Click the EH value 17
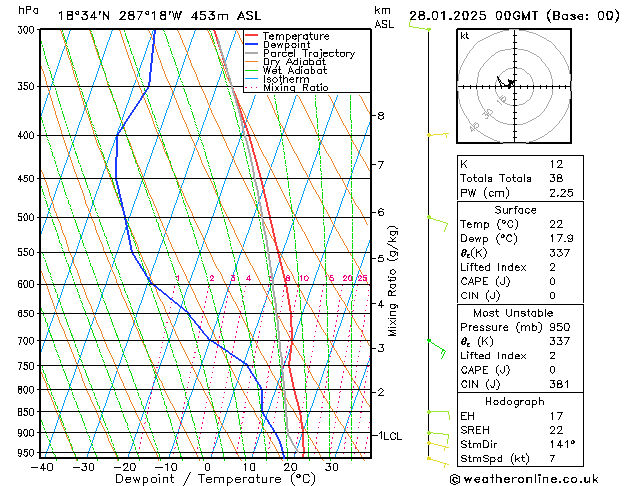Viewport: 629px width, 486px height. (x=556, y=416)
